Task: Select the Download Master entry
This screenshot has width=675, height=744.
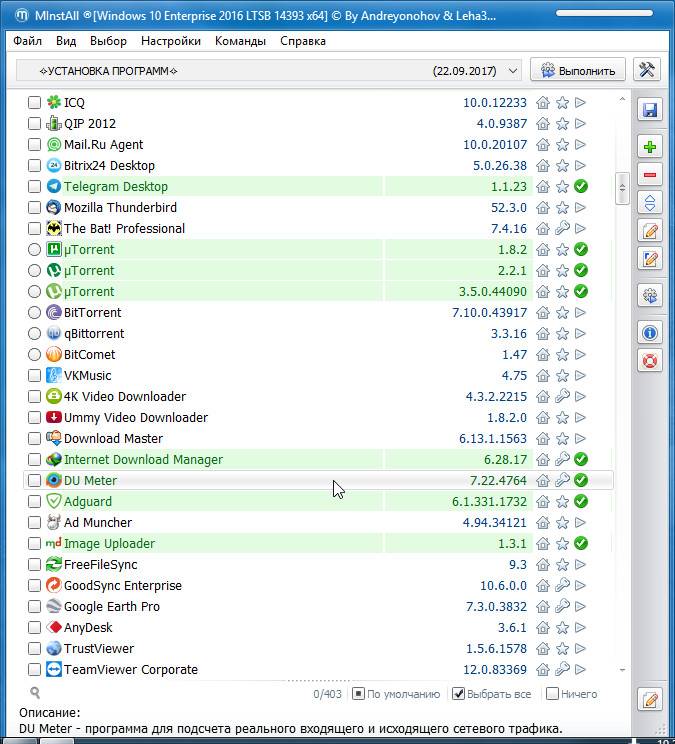Action: pyautogui.click(x=318, y=438)
